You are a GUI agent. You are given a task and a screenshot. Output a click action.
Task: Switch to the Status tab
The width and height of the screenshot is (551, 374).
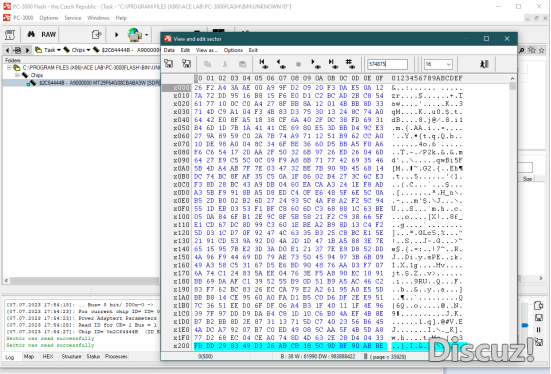(93, 356)
